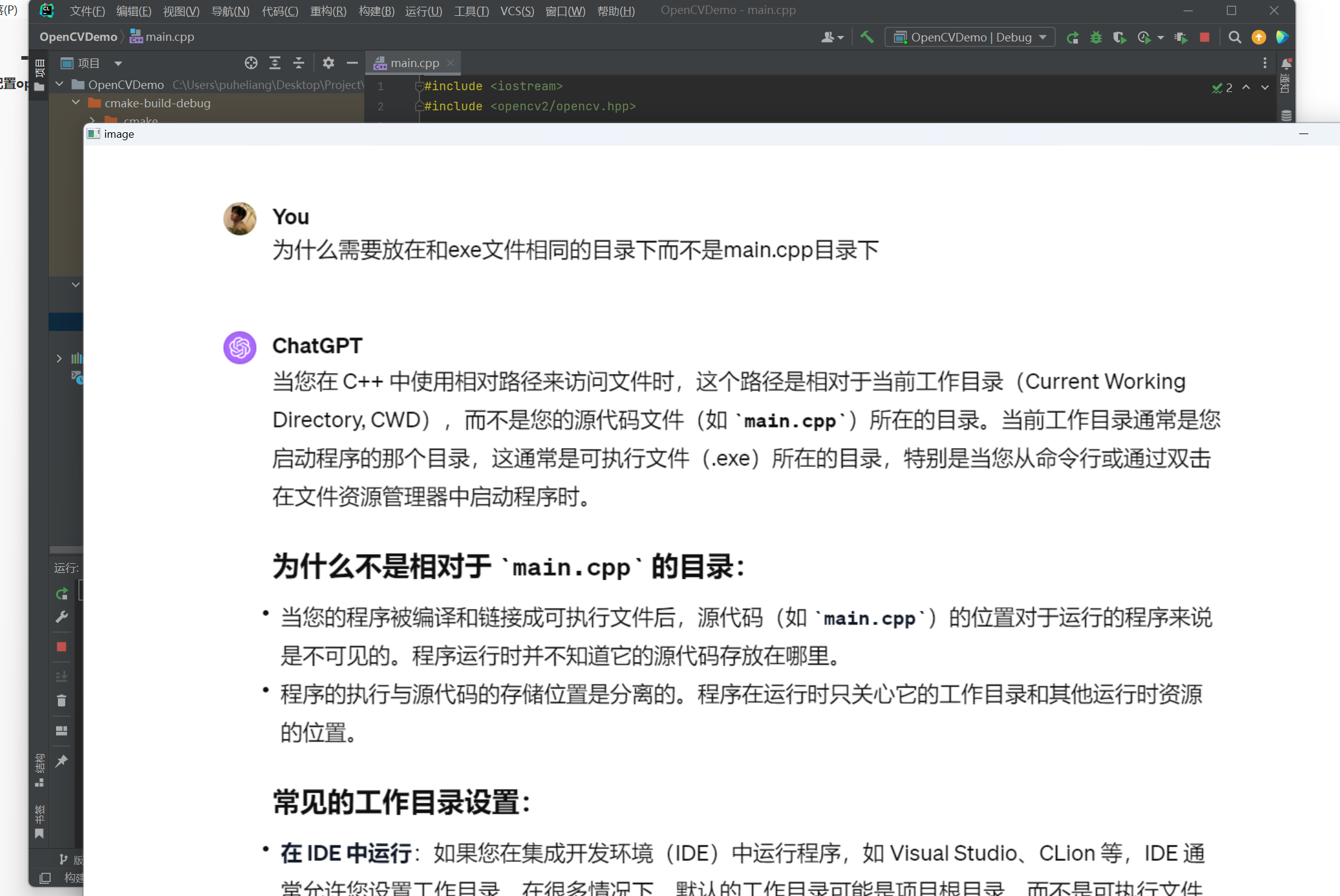The width and height of the screenshot is (1340, 896).
Task: Close the main.cpp editor tab
Action: coord(451,63)
